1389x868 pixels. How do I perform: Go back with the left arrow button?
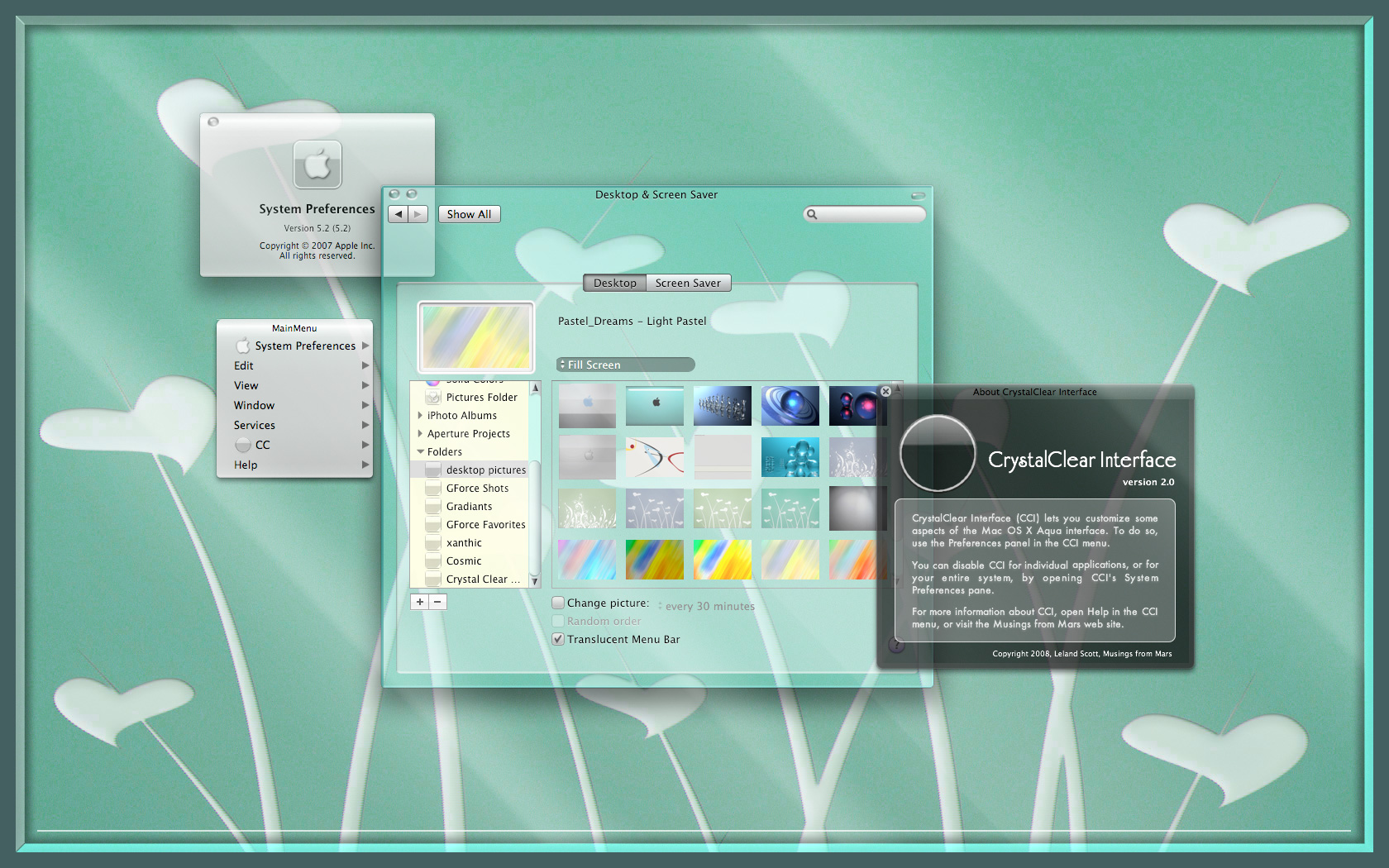coord(399,214)
